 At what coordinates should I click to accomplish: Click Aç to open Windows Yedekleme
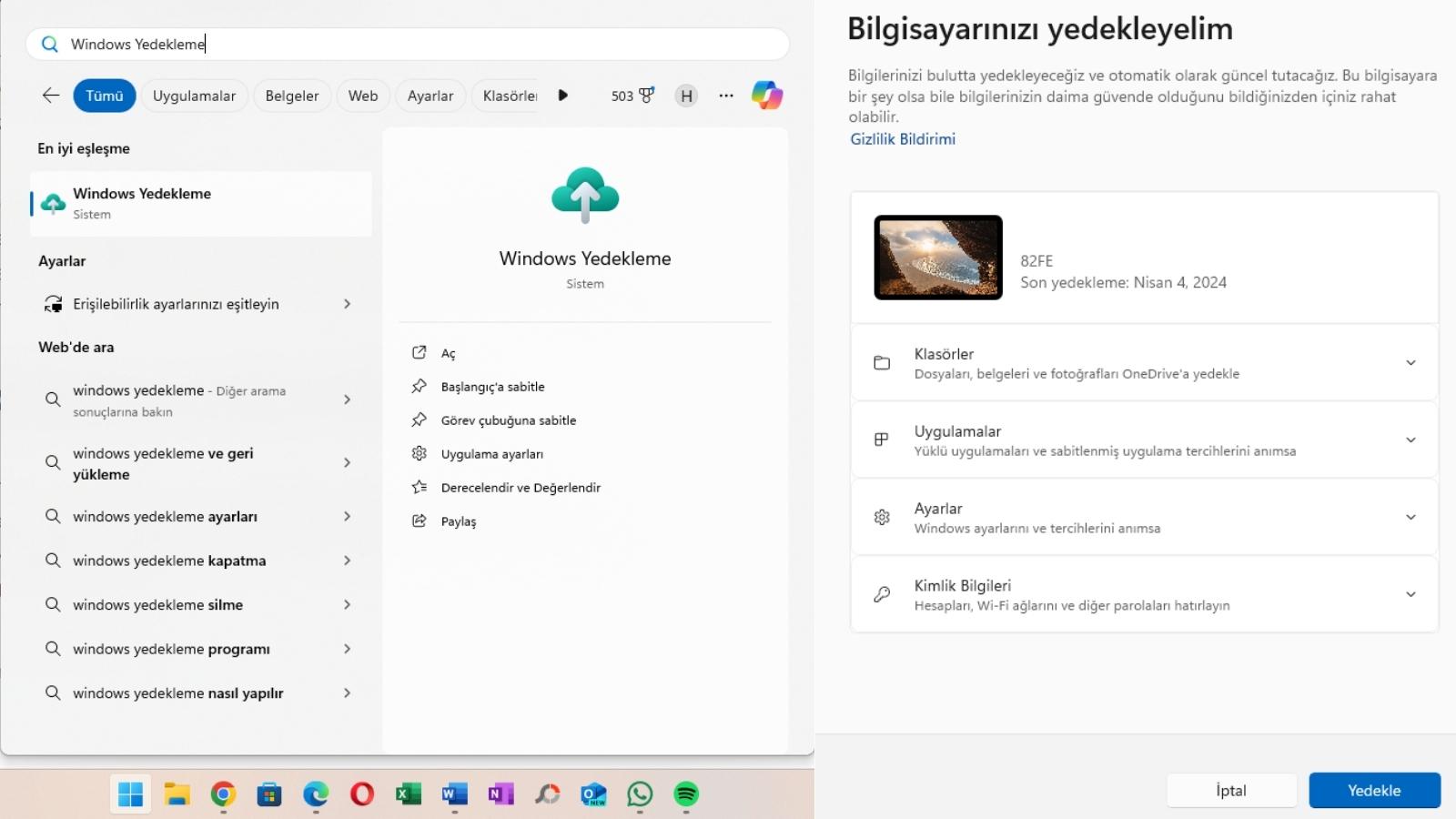[449, 353]
